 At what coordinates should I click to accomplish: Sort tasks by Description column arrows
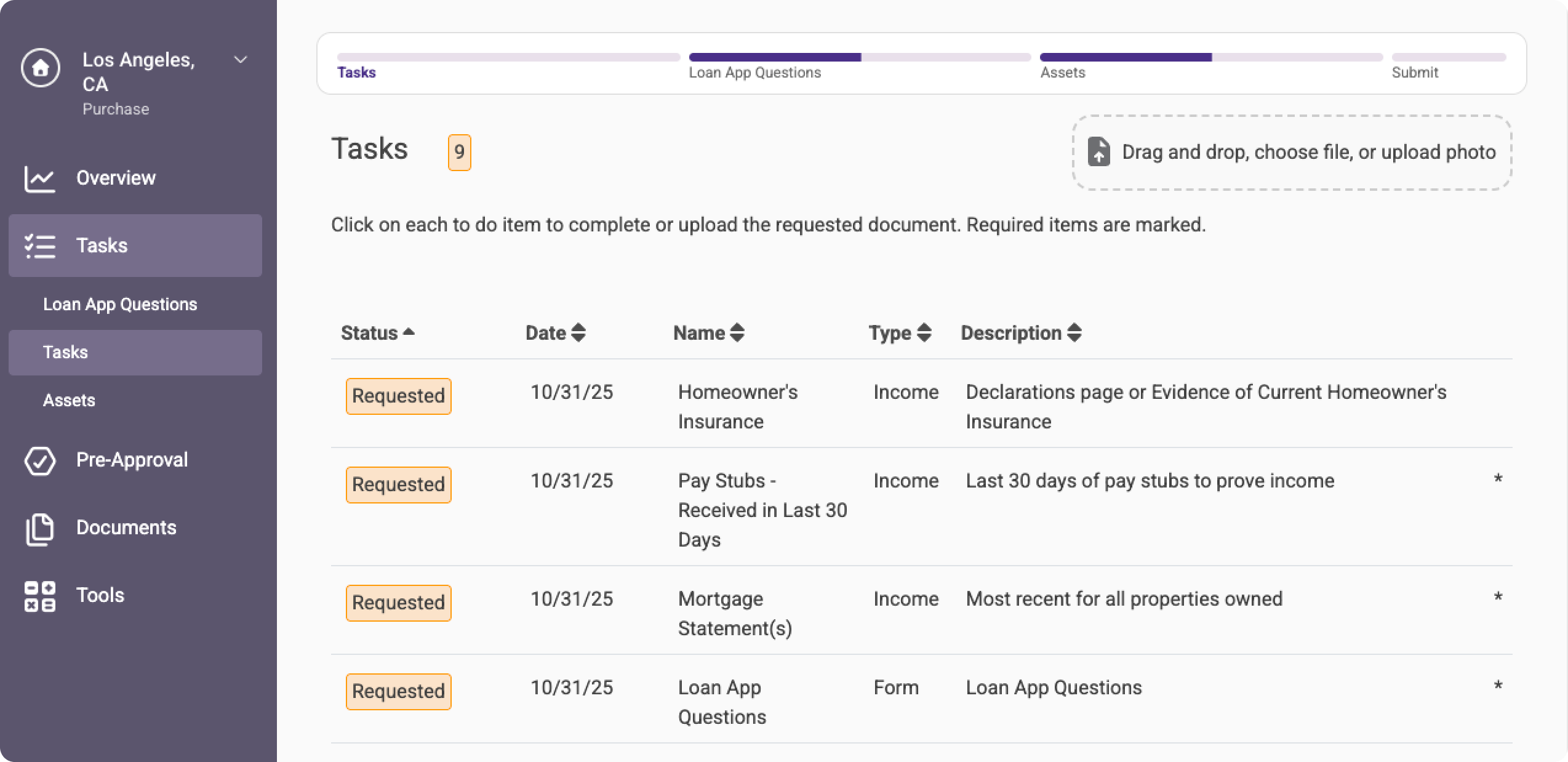(1074, 333)
